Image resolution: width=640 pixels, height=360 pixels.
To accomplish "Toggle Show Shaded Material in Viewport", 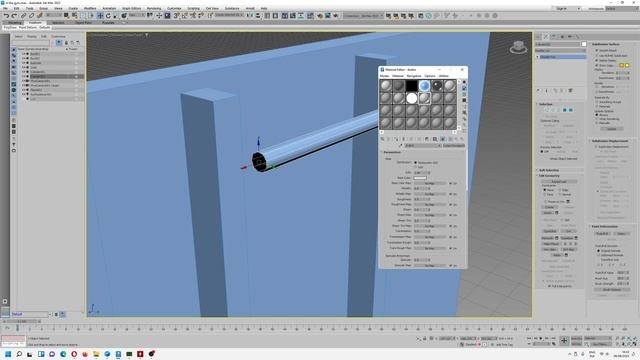I will click(443, 139).
